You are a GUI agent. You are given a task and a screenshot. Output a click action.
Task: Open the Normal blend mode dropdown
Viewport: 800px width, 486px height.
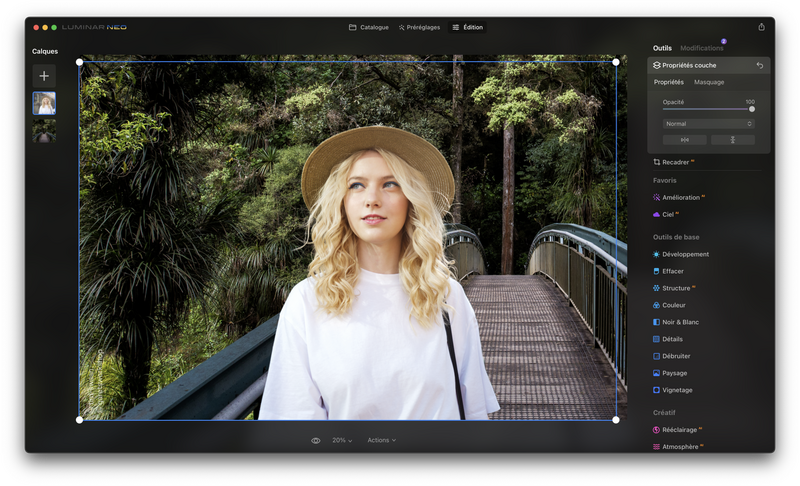point(708,124)
